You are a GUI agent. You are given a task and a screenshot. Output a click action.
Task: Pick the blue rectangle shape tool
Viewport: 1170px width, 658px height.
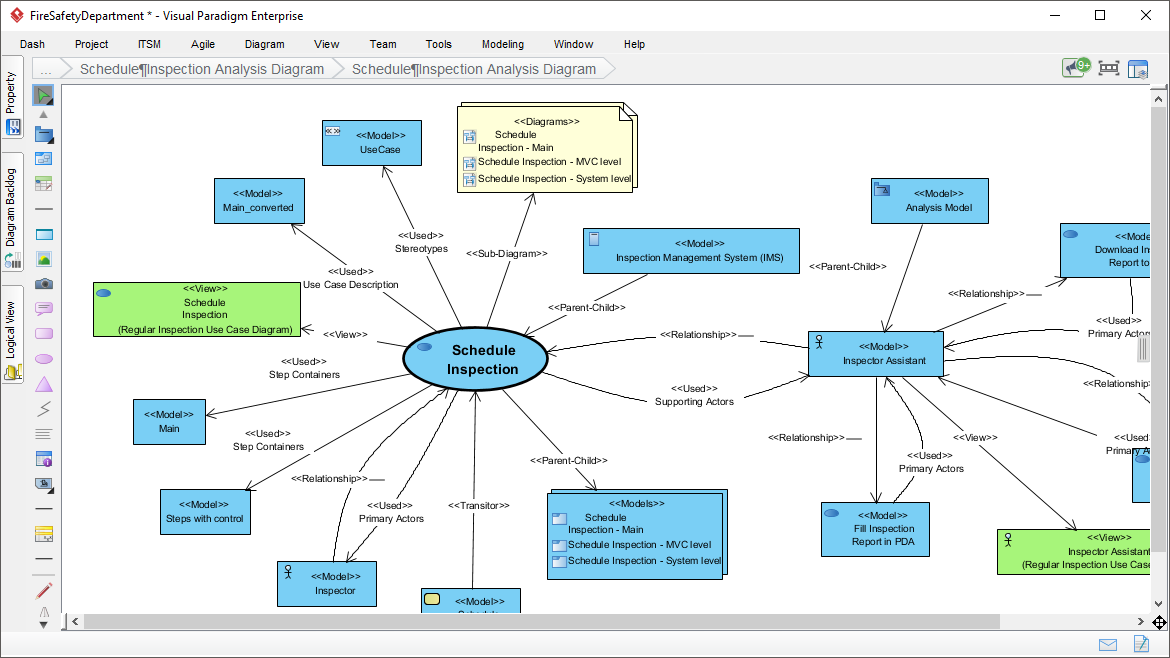point(44,234)
